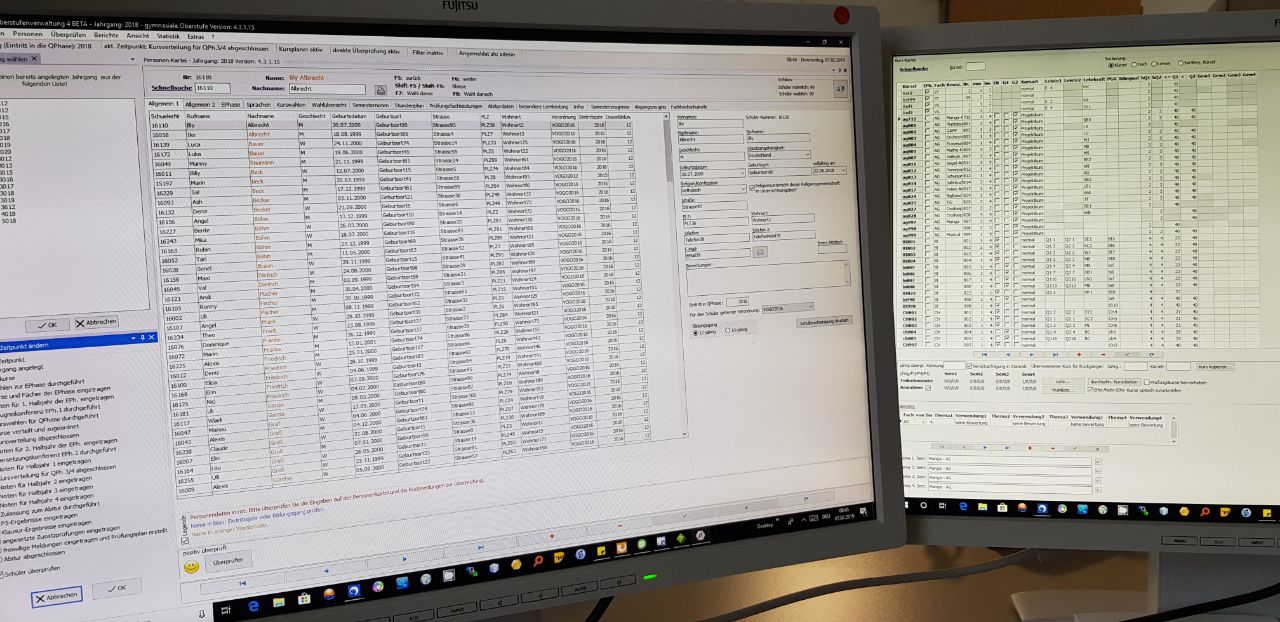Viewport: 1280px width, 622px height.
Task: Click icon button below Schüler männlich info
Action: click(840, 88)
